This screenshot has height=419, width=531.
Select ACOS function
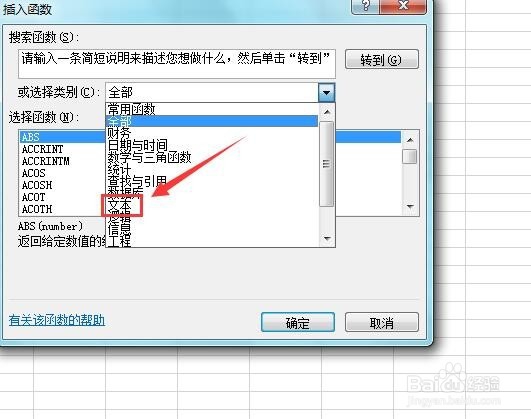click(34, 173)
